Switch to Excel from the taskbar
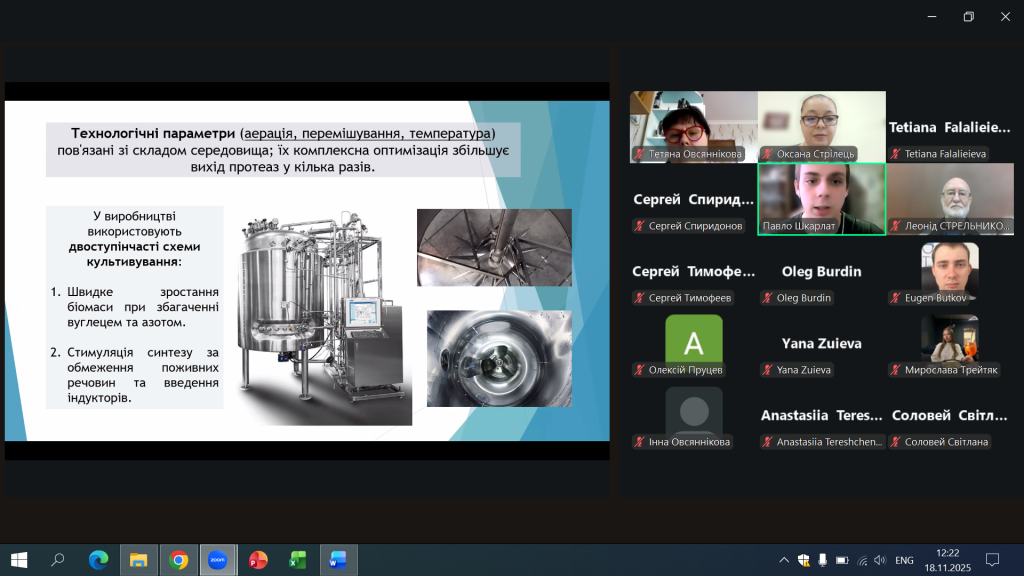The height and width of the screenshot is (576, 1024). click(x=298, y=560)
